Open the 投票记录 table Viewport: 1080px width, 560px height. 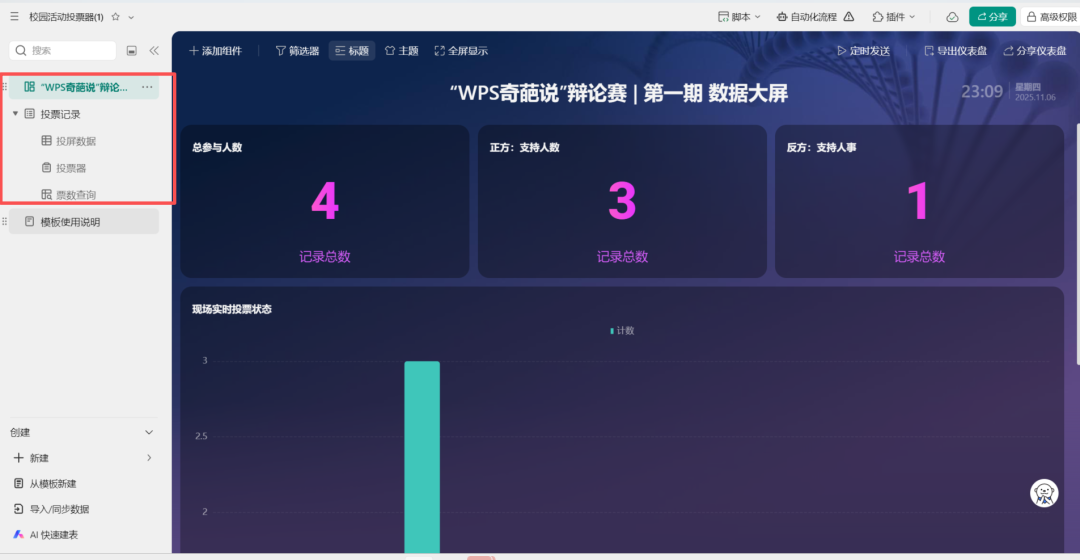point(61,114)
